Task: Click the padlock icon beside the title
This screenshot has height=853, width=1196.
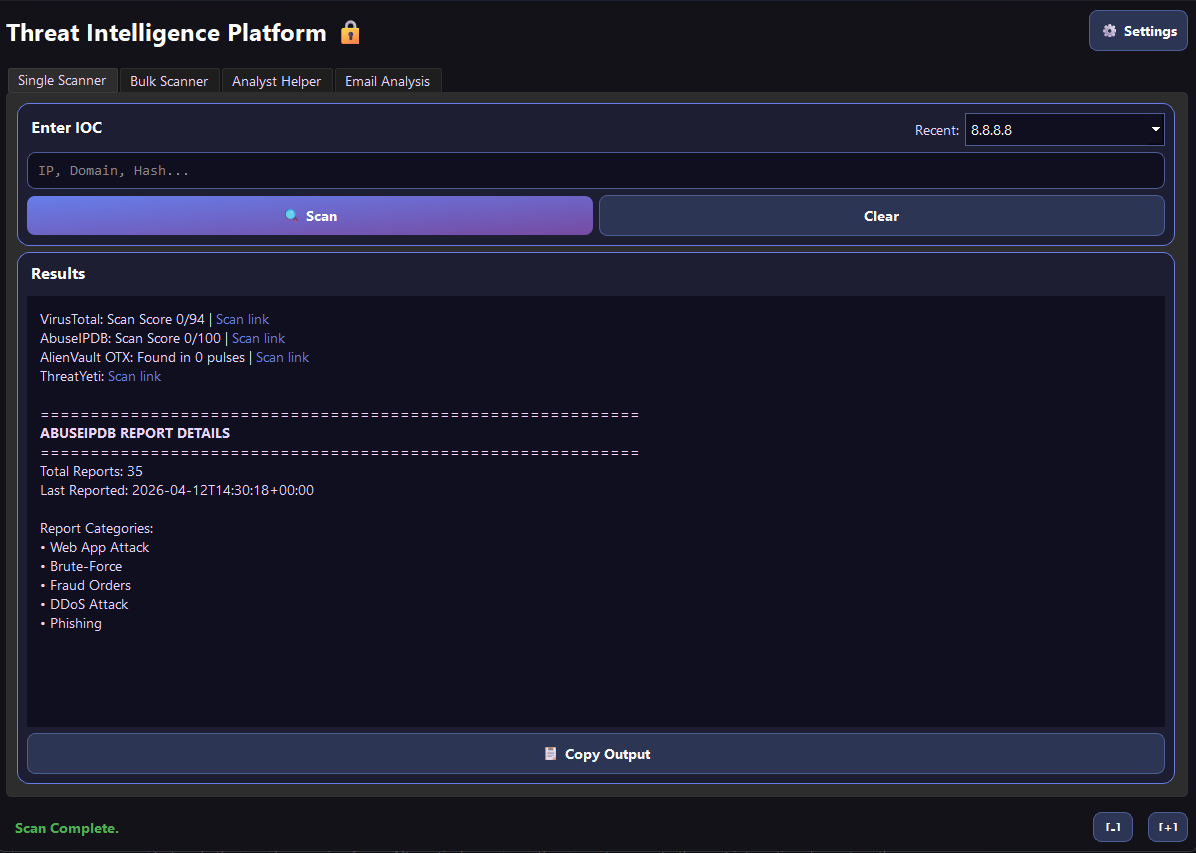Action: [350, 33]
